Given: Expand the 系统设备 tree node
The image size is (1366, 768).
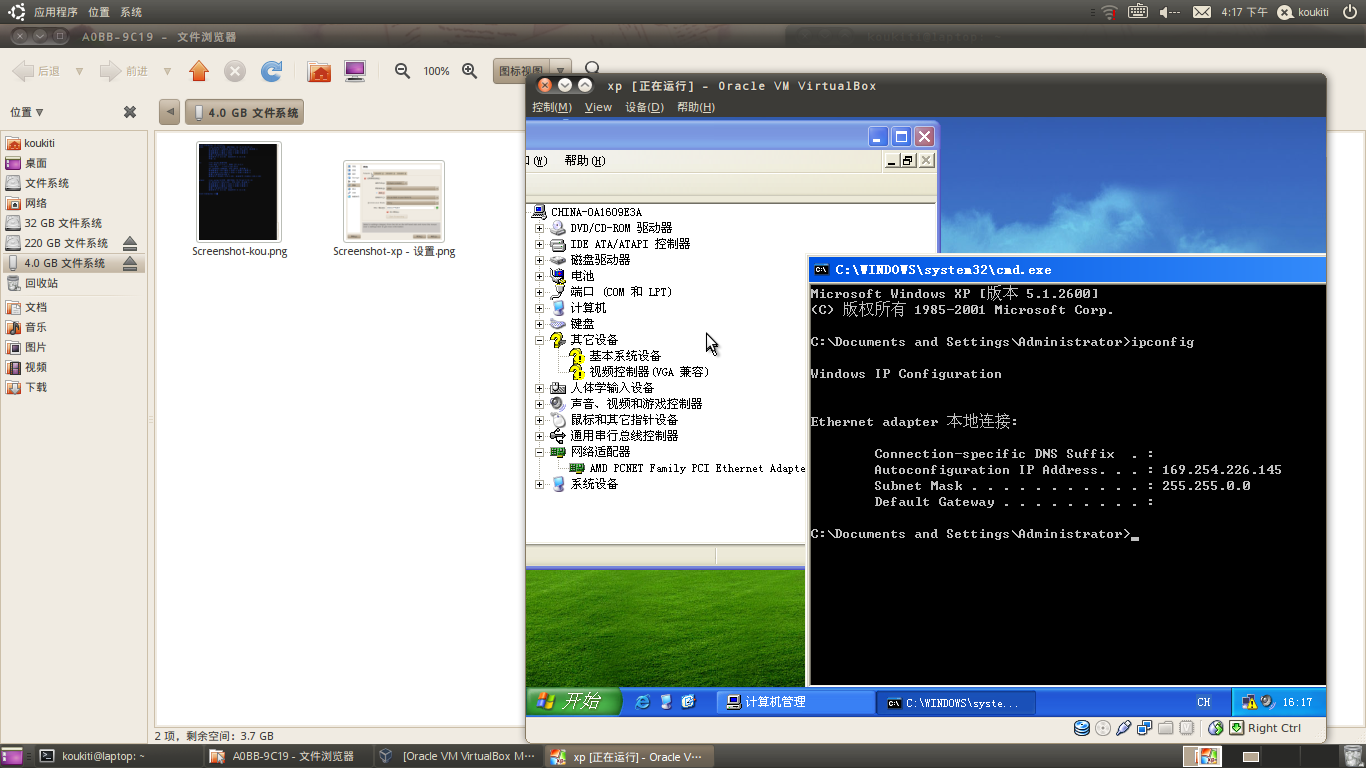Looking at the screenshot, I should click(x=540, y=484).
